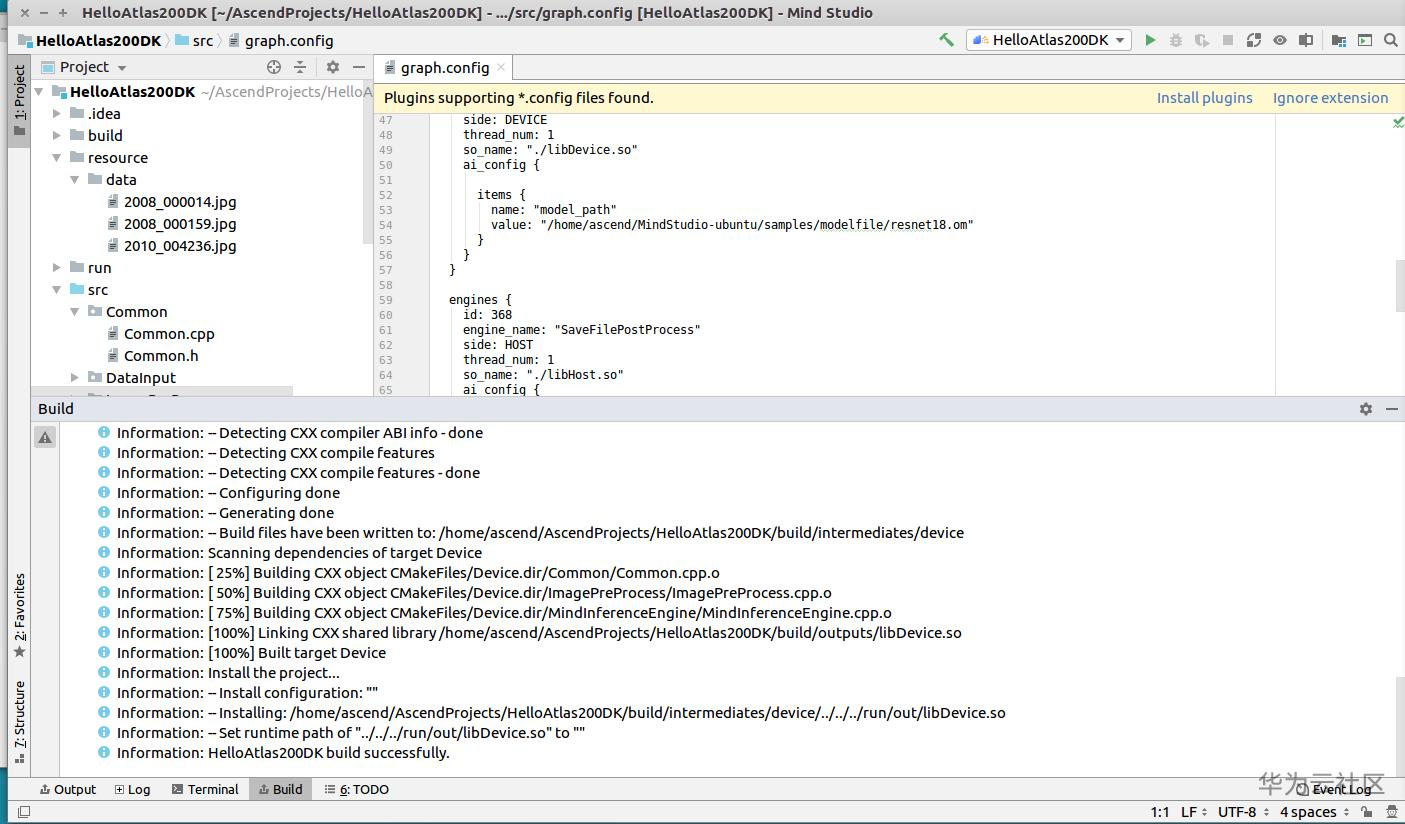Open the Project Structure icon

(1339, 40)
